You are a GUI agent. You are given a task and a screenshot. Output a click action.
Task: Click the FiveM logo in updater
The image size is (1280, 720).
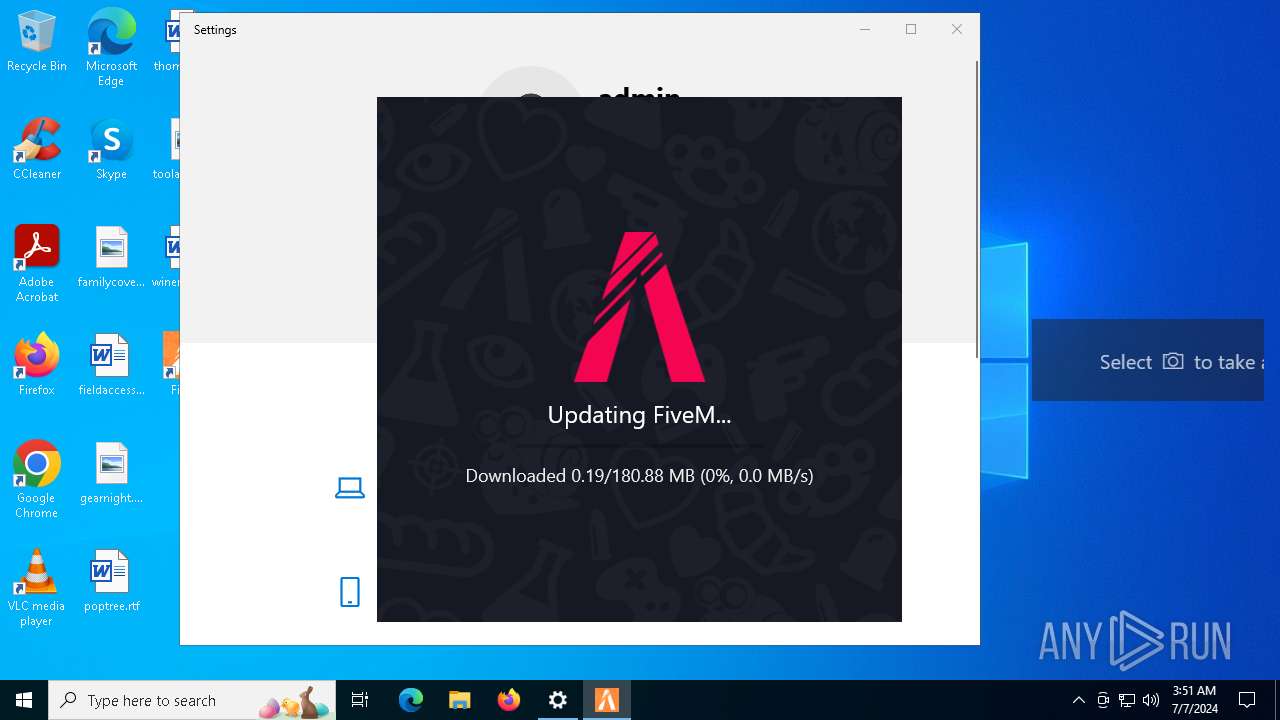639,307
